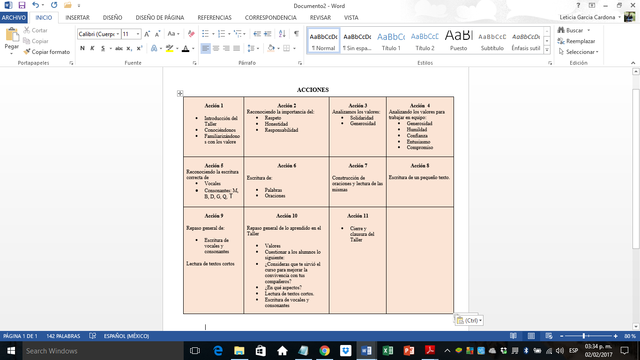Sort text alphabetically icon
Image resolution: width=640 pixels, height=360 pixels.
click(x=282, y=34)
